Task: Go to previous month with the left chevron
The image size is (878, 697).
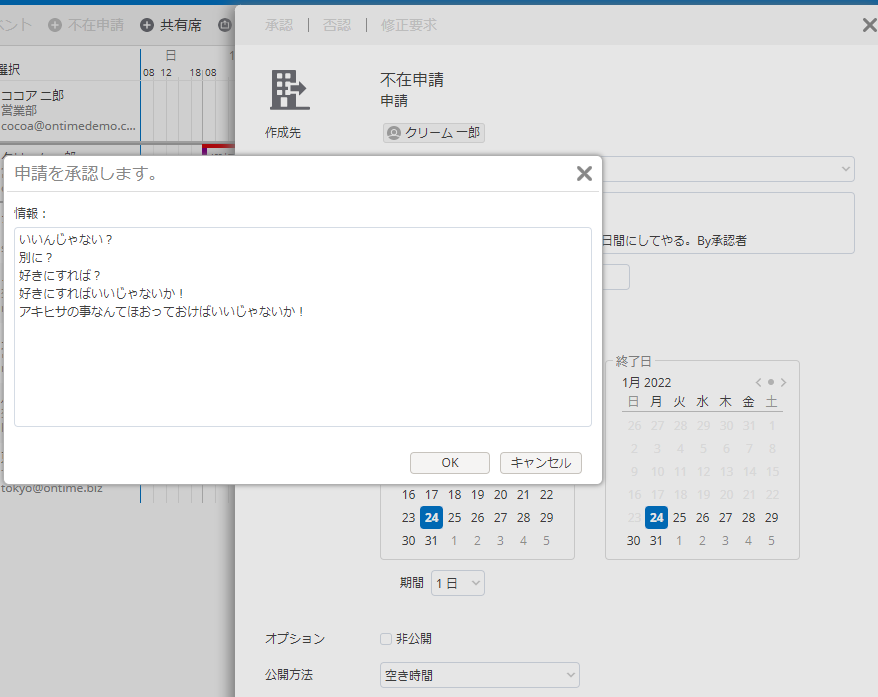Action: tap(757, 382)
